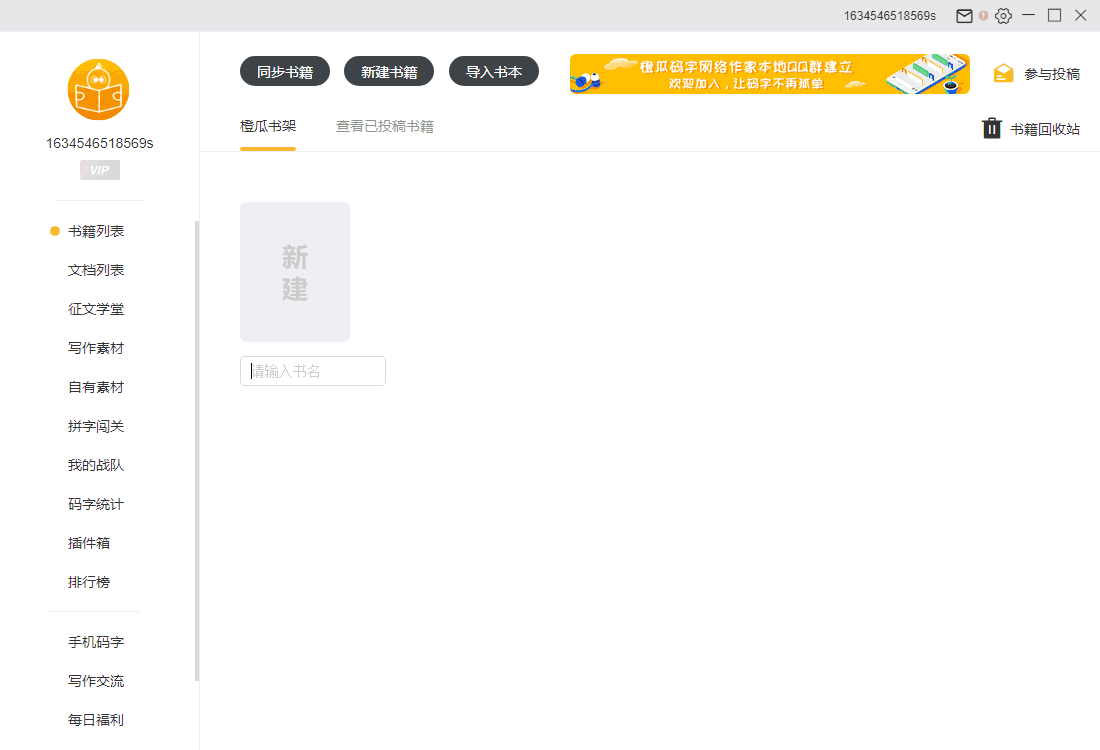Select 插件箱 in the sidebar
The image size is (1100, 750).
89,543
